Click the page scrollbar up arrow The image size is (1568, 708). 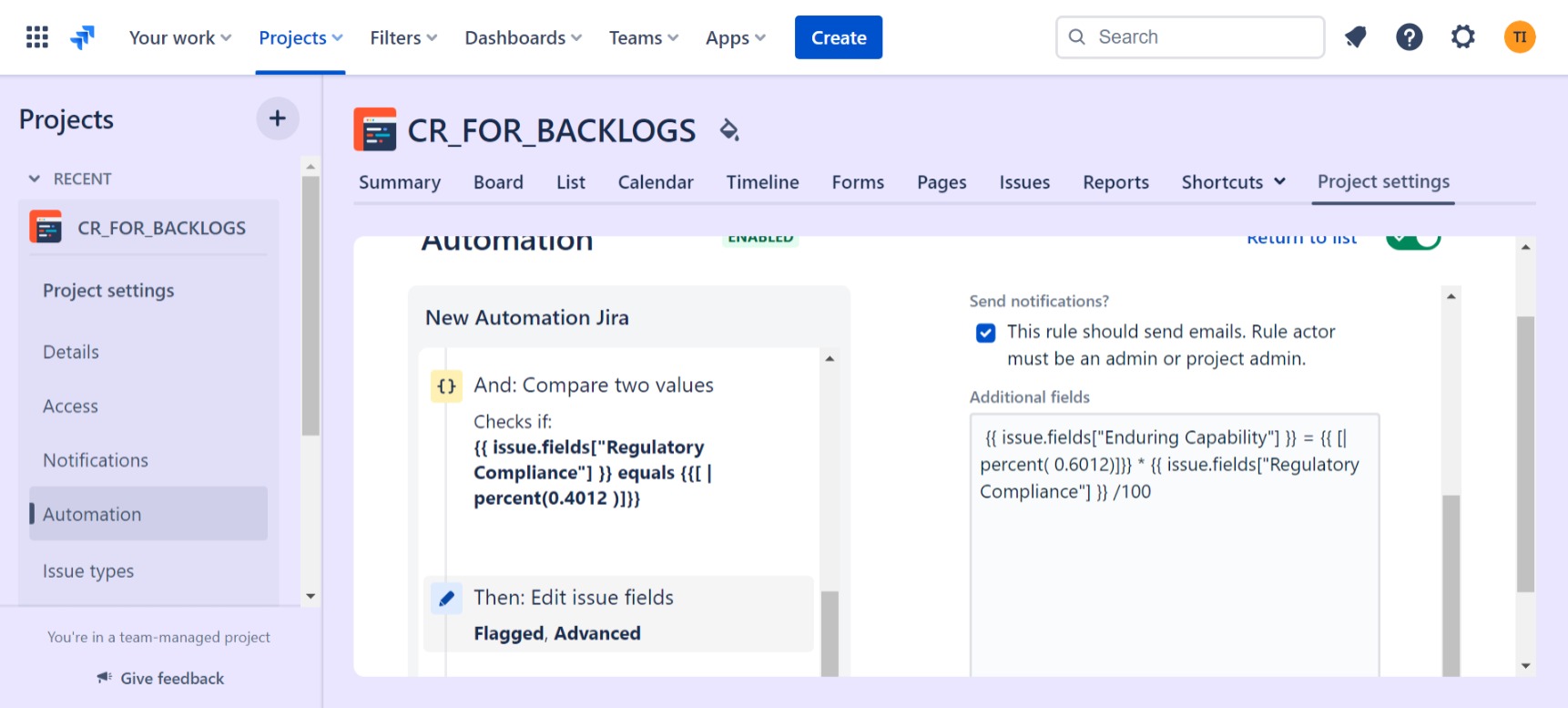[x=1526, y=247]
